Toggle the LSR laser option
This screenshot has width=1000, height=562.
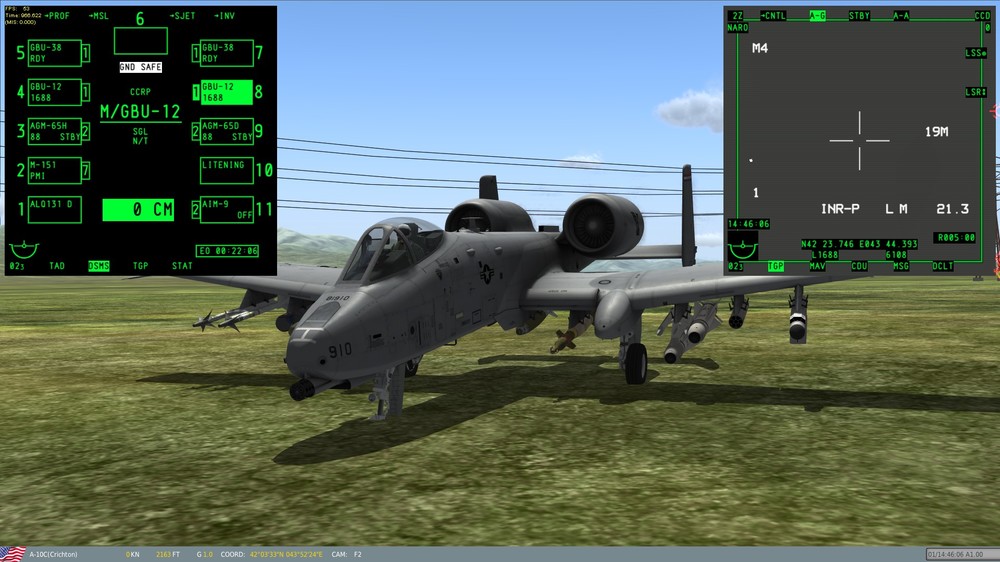976,92
